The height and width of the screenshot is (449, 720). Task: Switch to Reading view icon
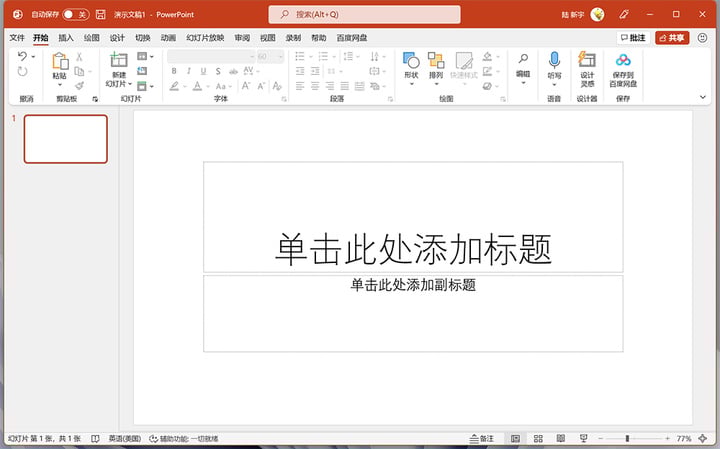point(561,438)
